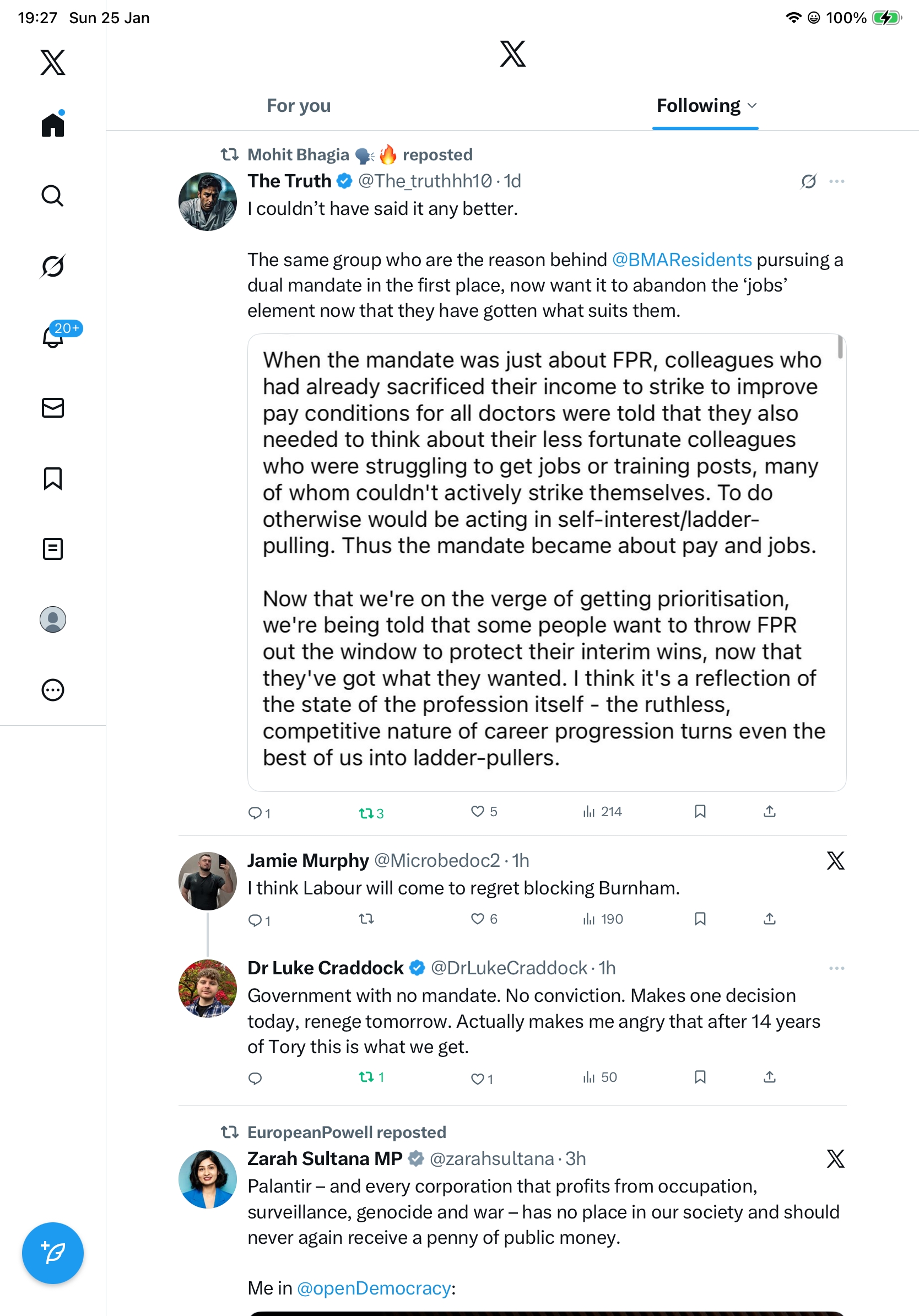919x1316 pixels.
Task: Open Bookmarks from the left sidebar
Action: click(x=53, y=478)
